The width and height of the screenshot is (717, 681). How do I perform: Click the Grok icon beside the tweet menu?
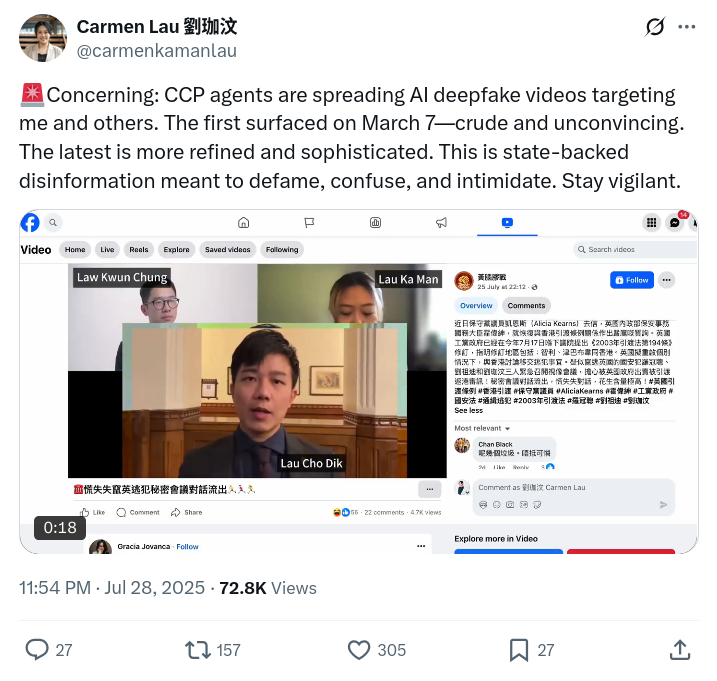pos(655,27)
